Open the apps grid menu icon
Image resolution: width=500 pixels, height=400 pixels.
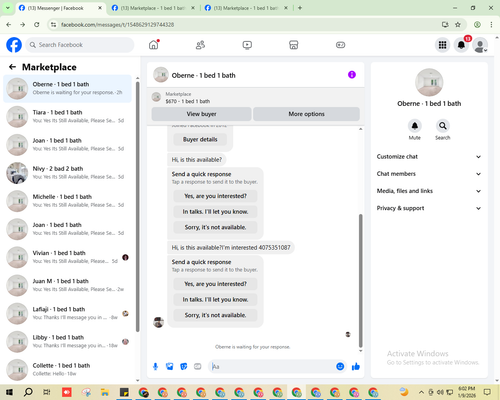tap(442, 45)
